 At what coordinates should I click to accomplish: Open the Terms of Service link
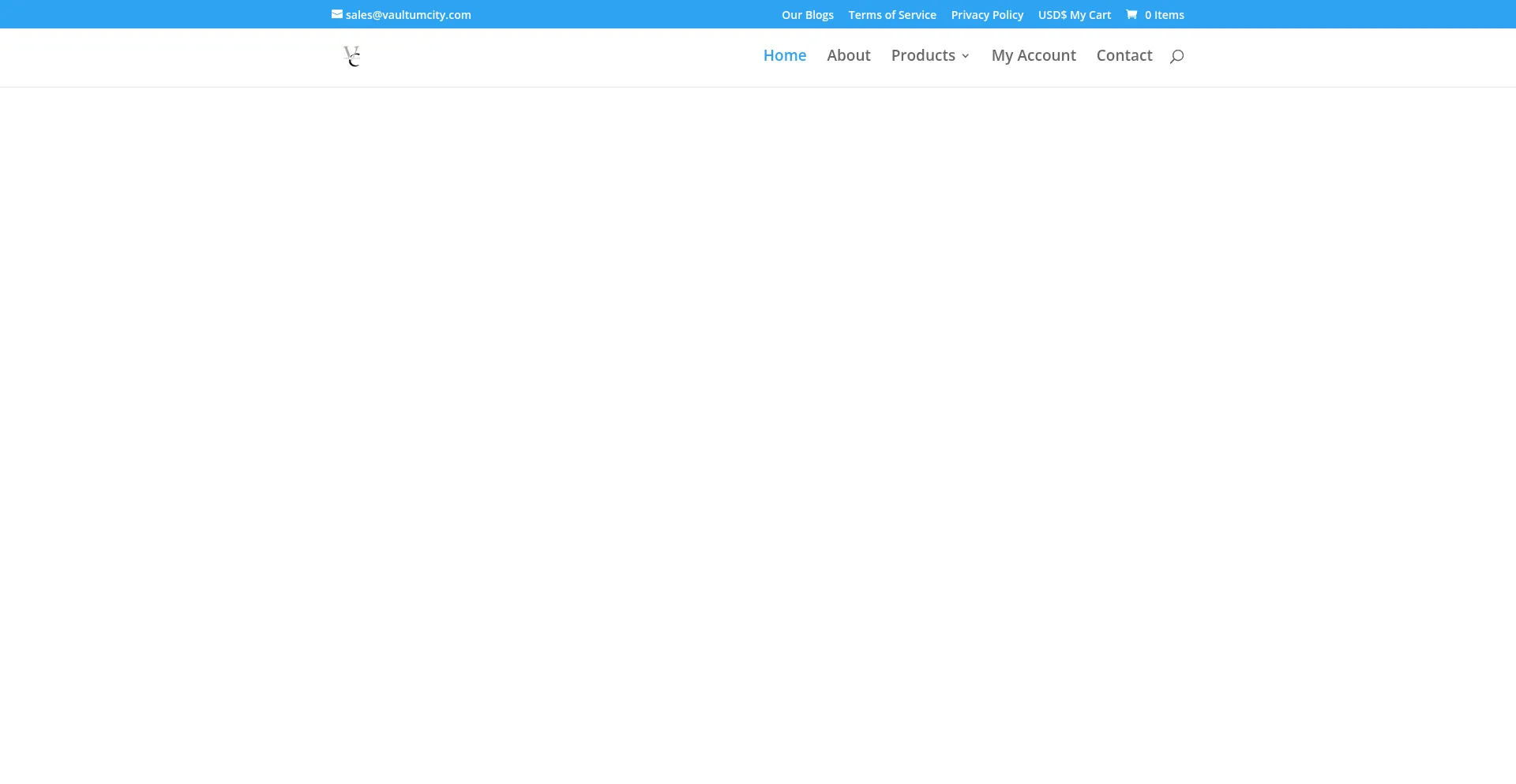pos(891,15)
